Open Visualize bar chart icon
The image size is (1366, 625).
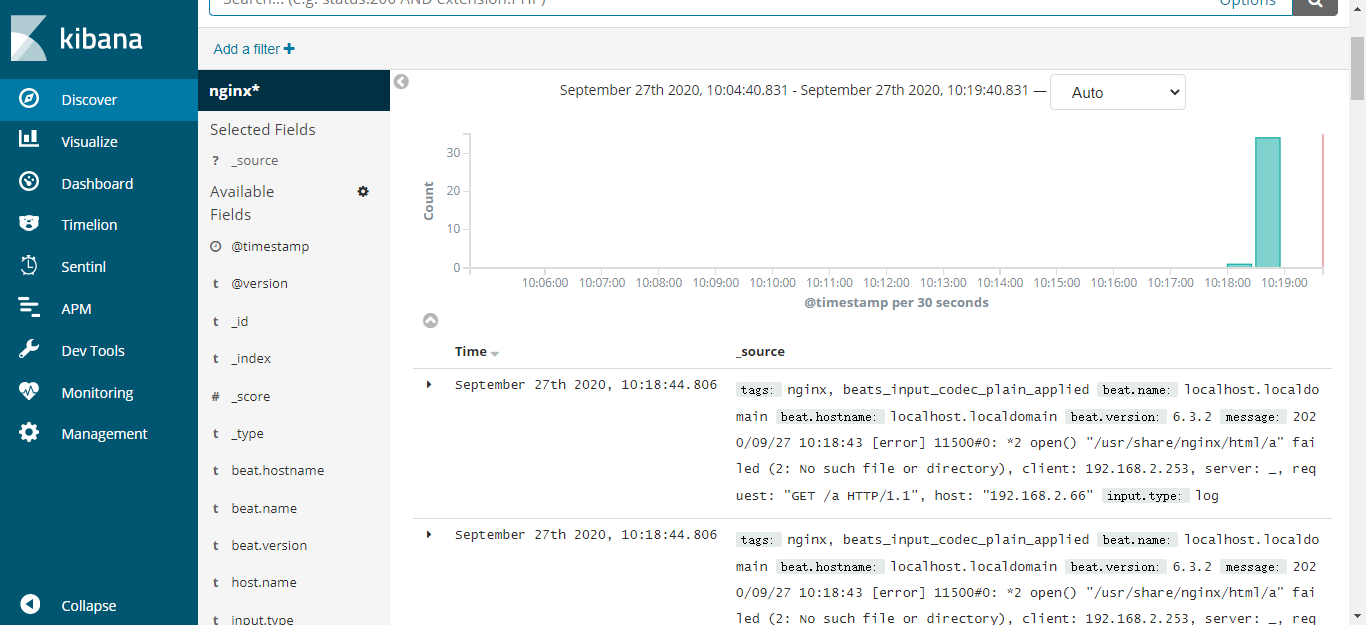pyautogui.click(x=29, y=141)
